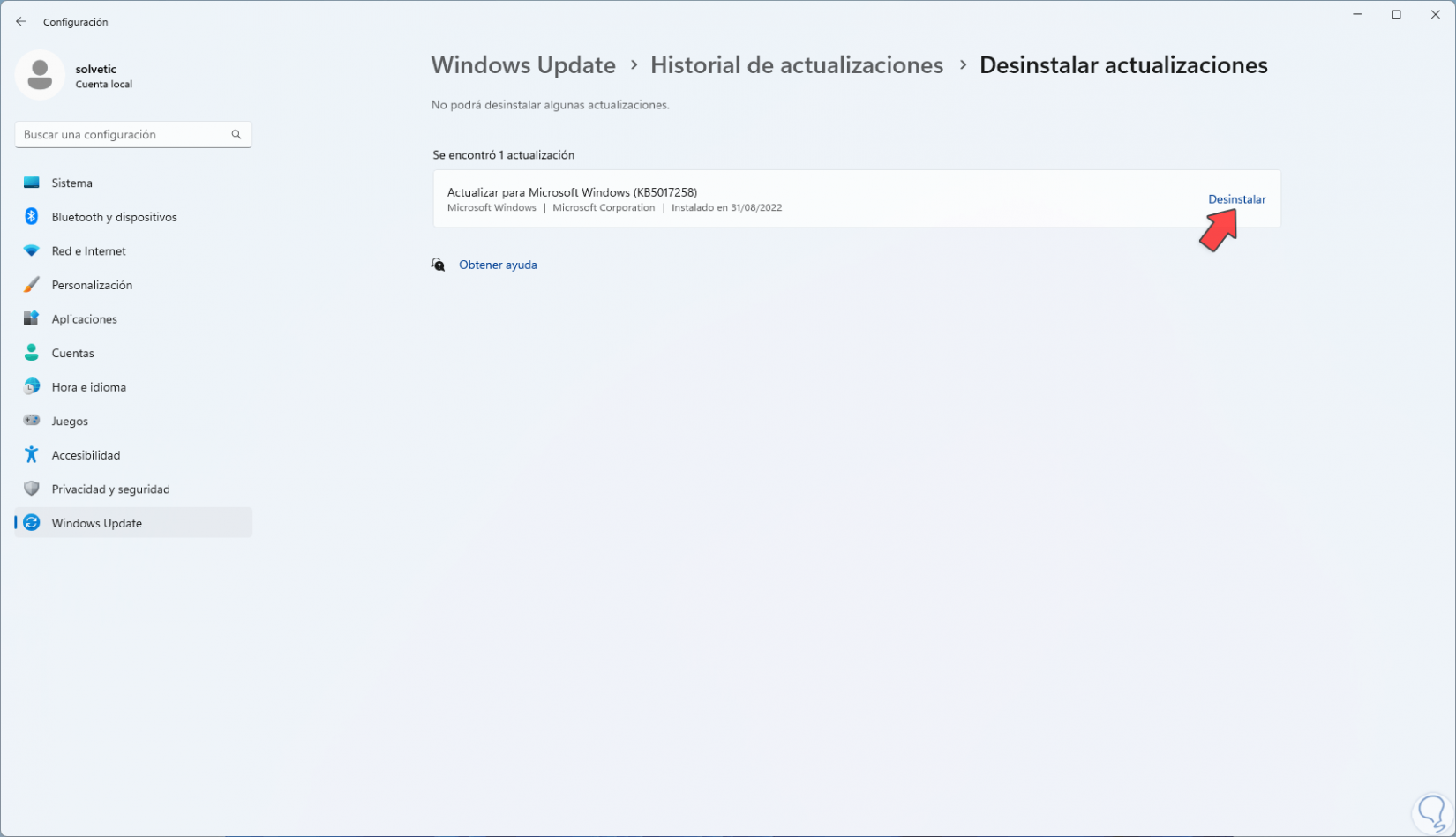Select the Actualizar para Microsoft Windows (KB5017258) entry

[856, 199]
